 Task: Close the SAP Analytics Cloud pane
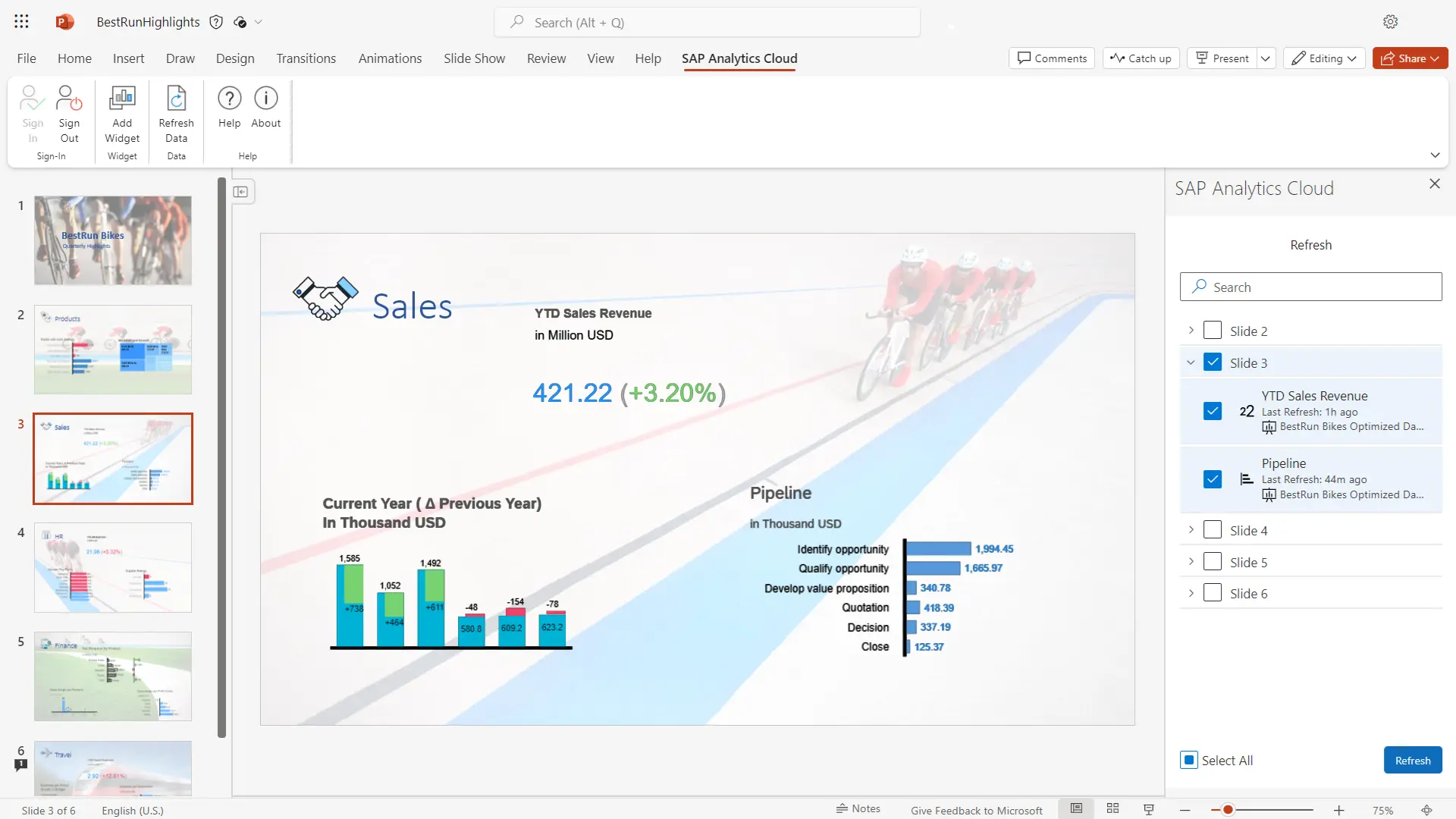tap(1435, 184)
